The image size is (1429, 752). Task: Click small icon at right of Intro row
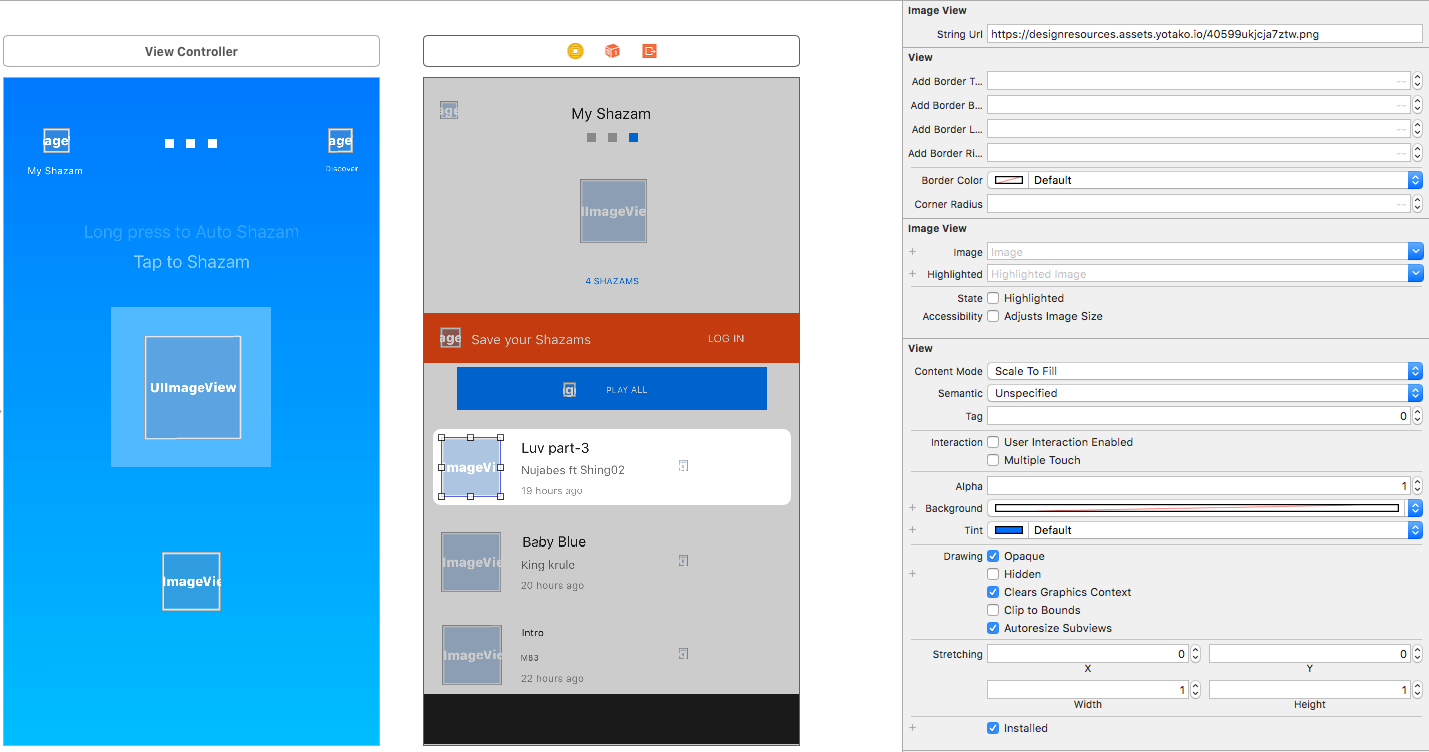point(683,654)
